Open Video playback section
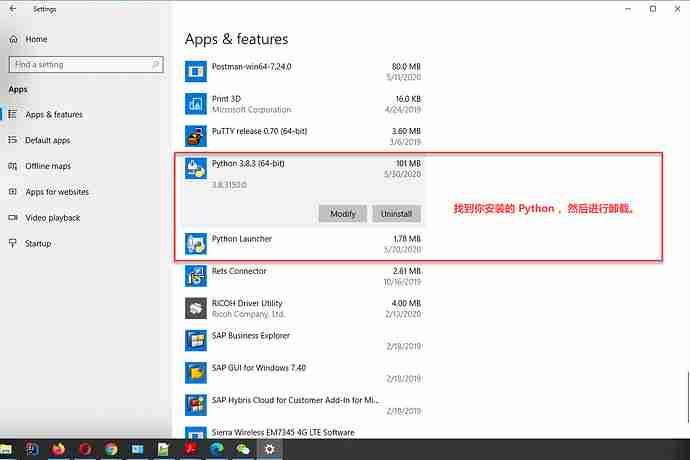 pos(44,218)
